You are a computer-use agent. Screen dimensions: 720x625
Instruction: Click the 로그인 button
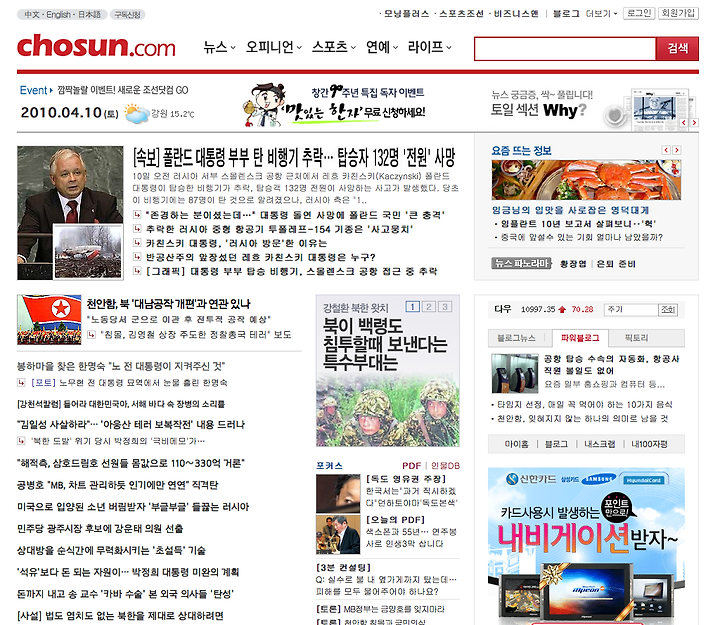tap(639, 13)
